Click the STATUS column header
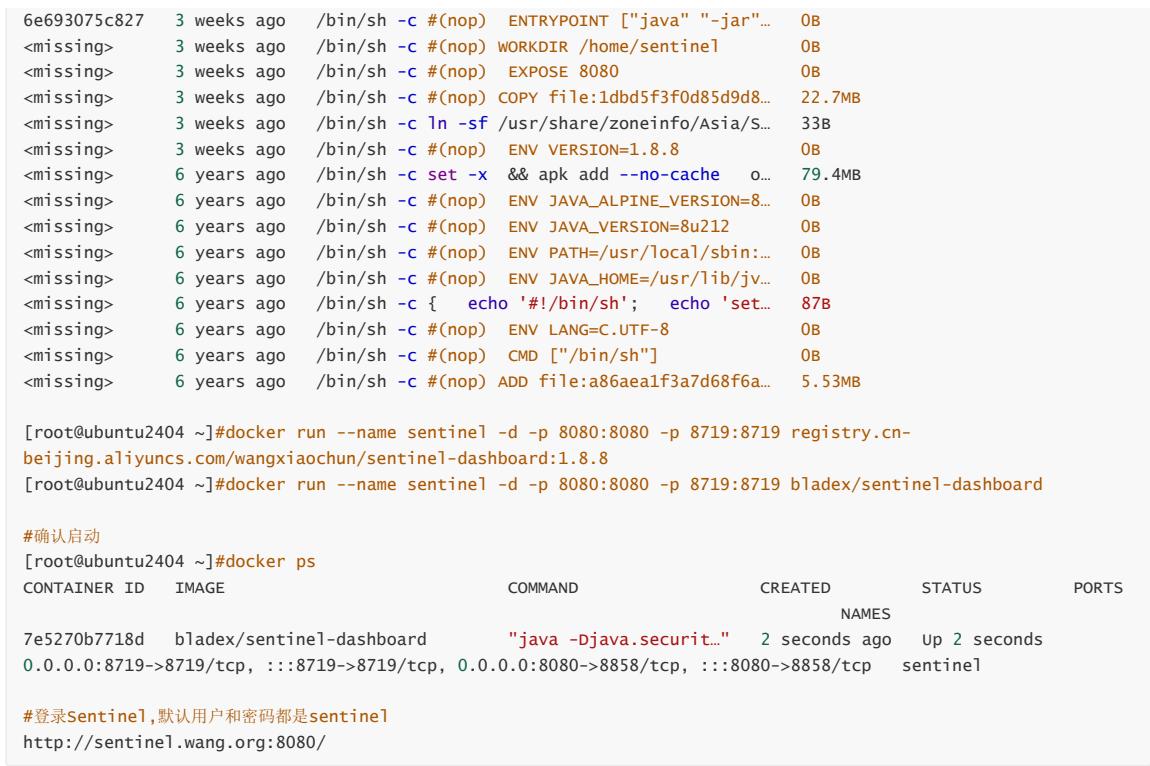This screenshot has width=1150, height=766. coord(951,588)
